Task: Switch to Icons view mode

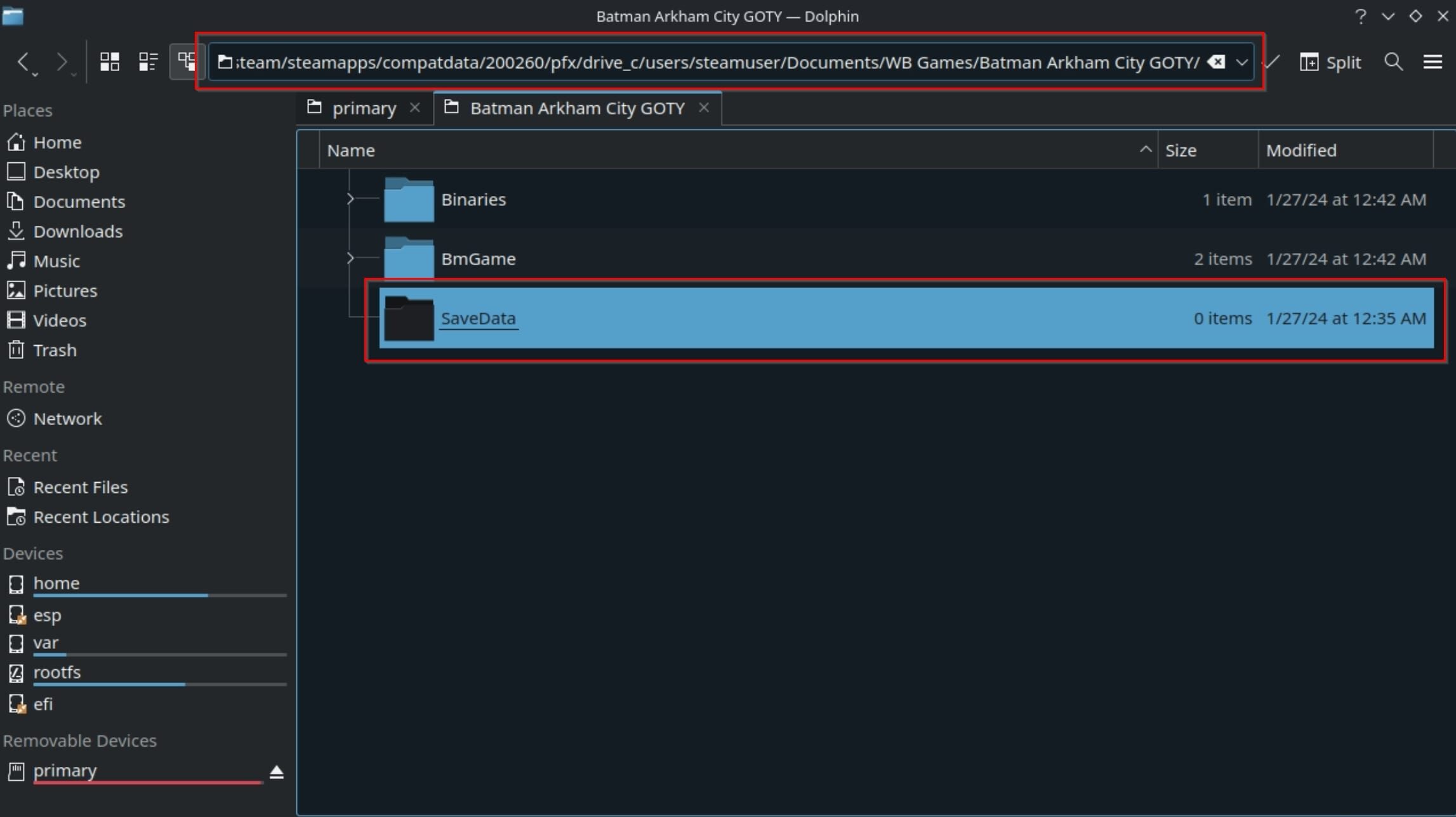Action: coord(110,62)
